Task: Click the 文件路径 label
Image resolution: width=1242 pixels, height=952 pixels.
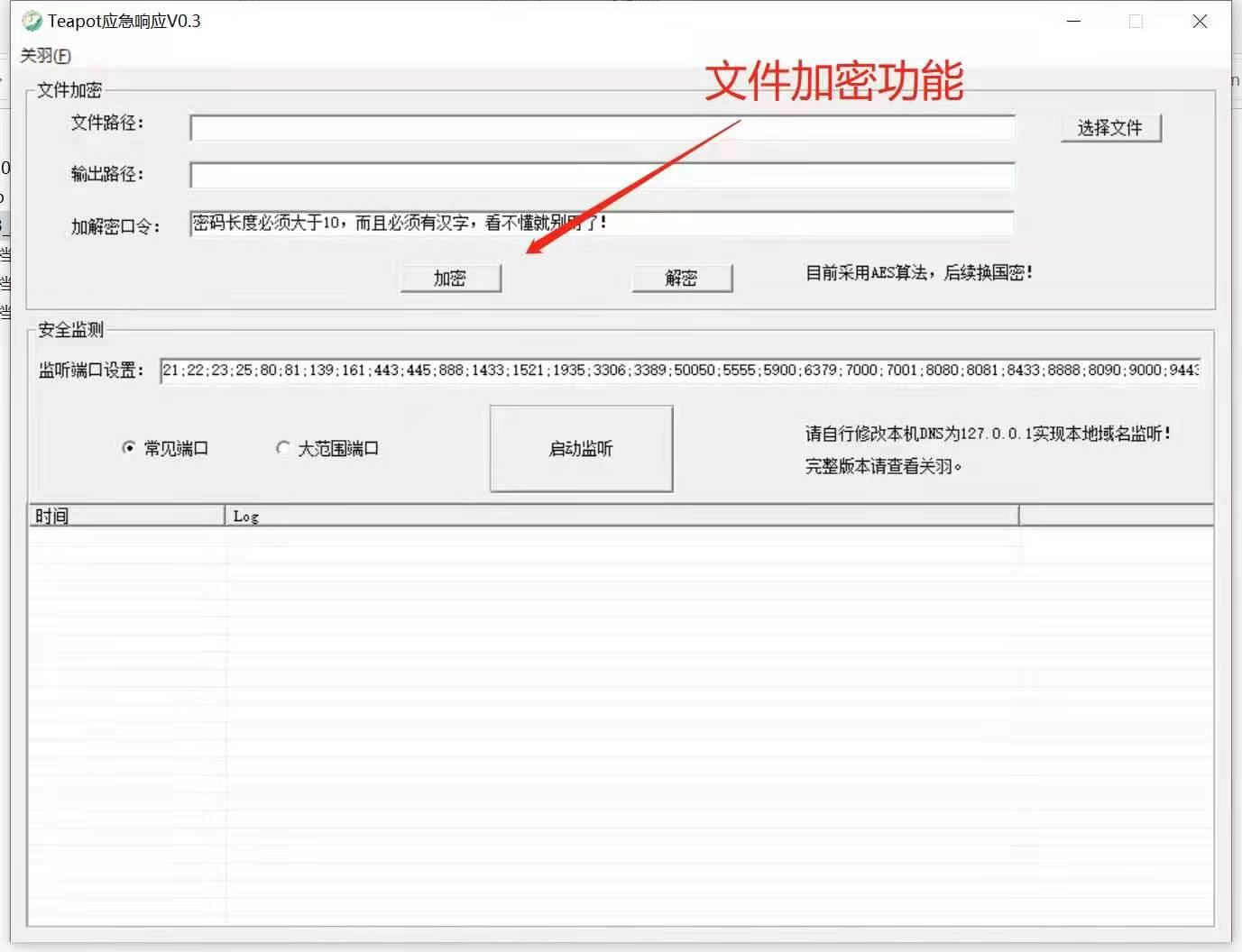Action: point(107,123)
